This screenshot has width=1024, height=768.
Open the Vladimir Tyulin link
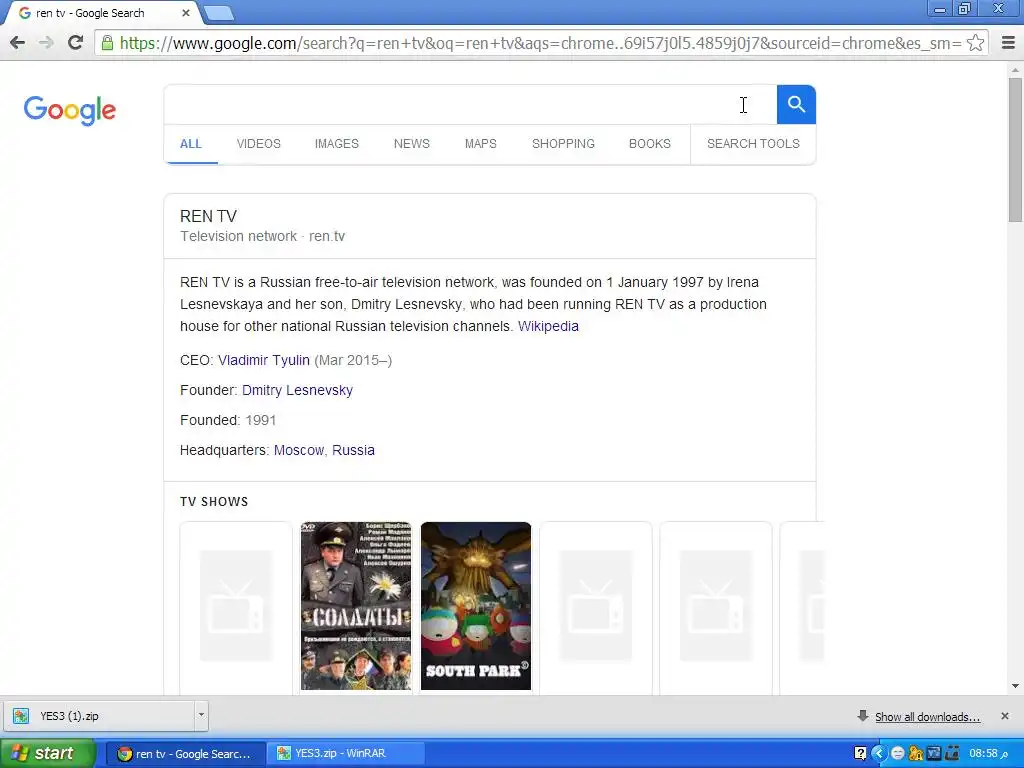tap(264, 360)
